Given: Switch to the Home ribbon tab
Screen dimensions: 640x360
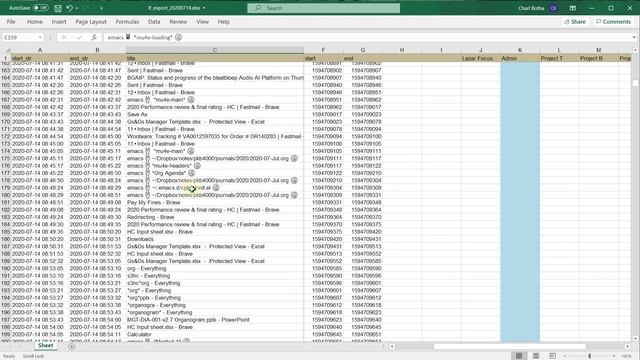Looking at the screenshot, I should [35, 22].
